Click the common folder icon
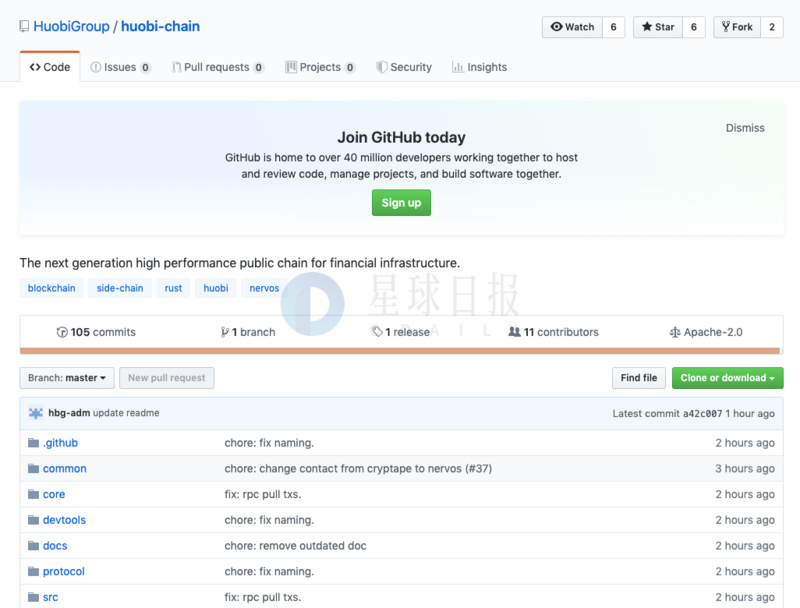 pyautogui.click(x=34, y=468)
